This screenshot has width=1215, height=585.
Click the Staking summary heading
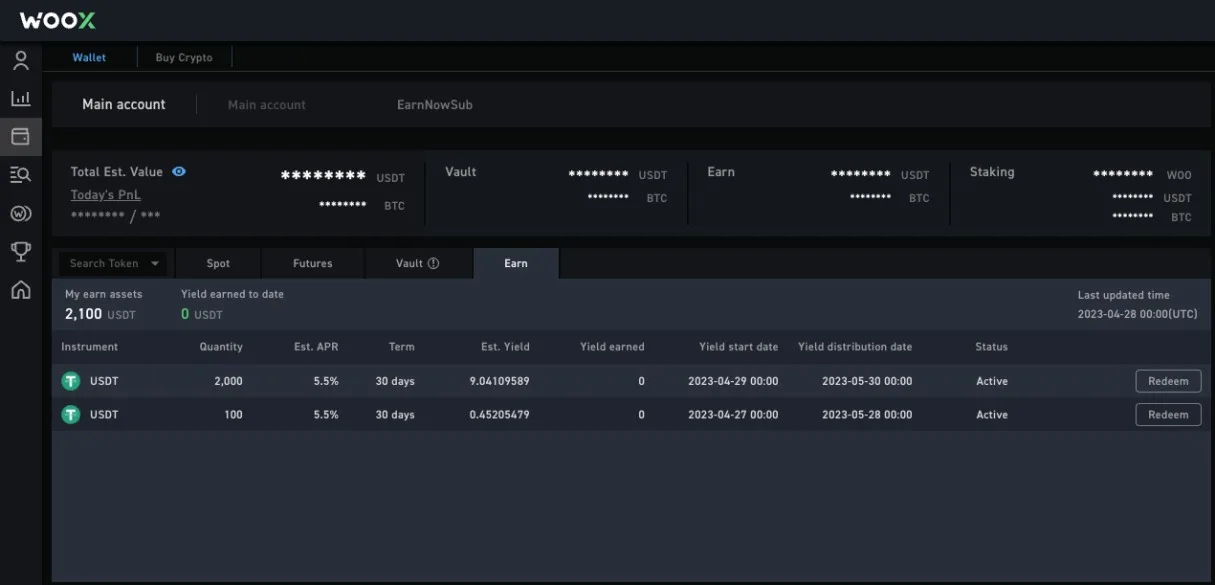click(992, 172)
